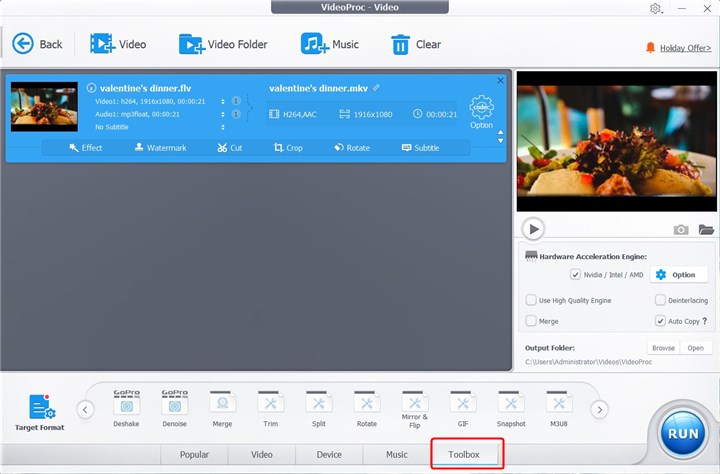Browse for output folder
Image resolution: width=720 pixels, height=474 pixels.
pos(664,348)
